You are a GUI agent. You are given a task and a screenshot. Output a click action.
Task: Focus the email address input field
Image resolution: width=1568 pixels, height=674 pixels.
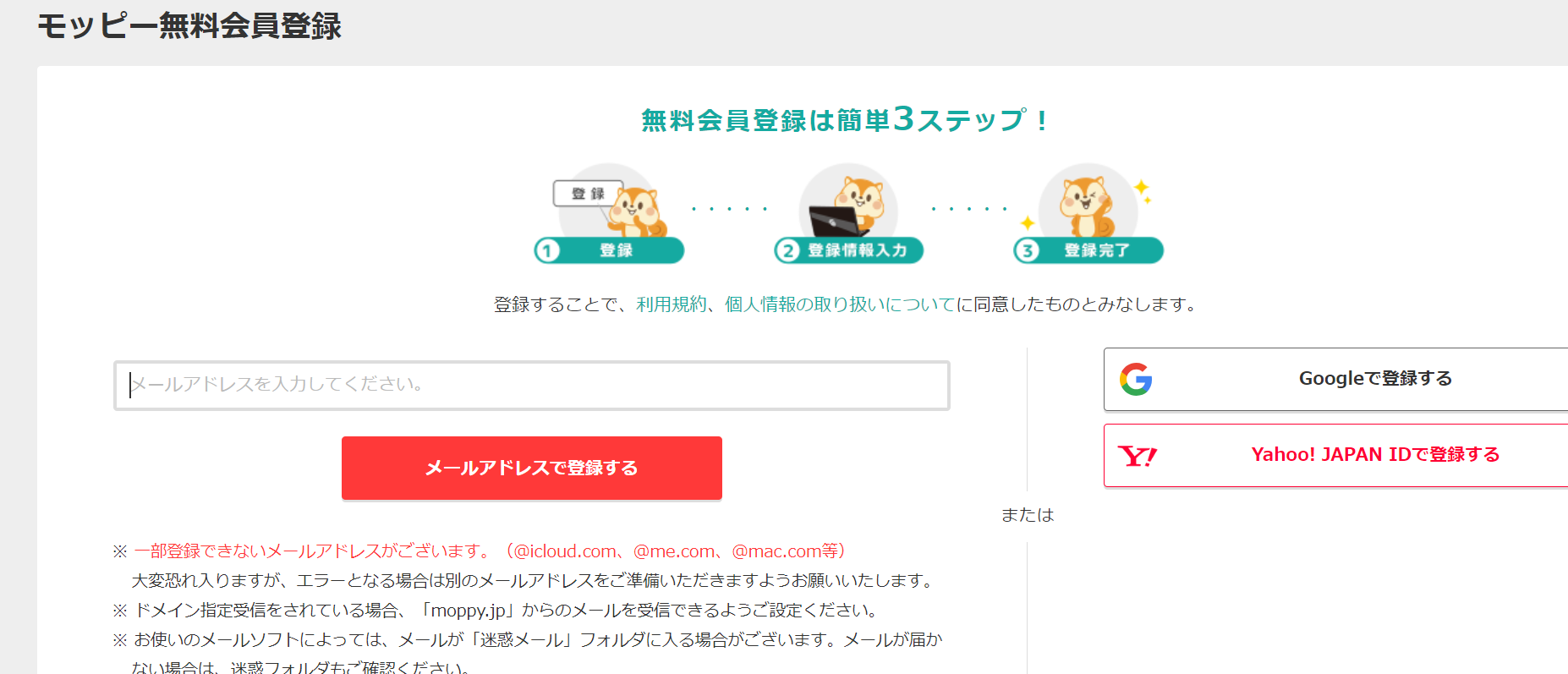click(x=532, y=386)
